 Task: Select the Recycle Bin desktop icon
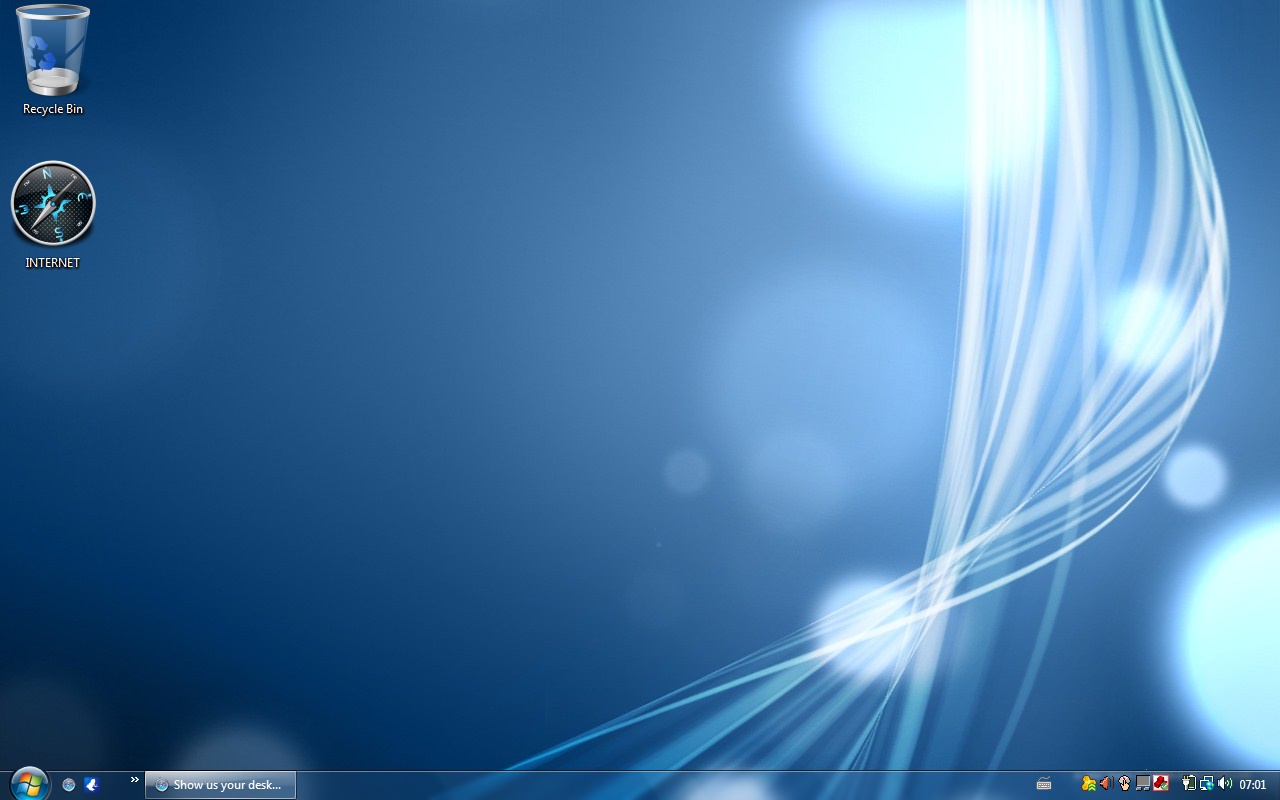(53, 50)
